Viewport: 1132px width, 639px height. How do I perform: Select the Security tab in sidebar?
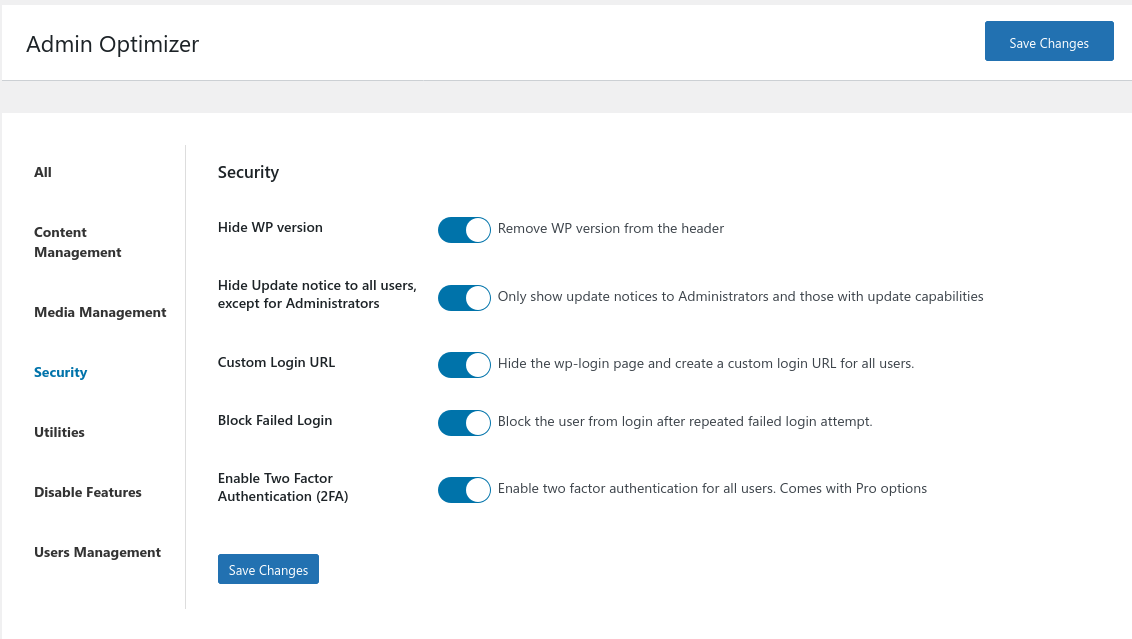pos(61,373)
